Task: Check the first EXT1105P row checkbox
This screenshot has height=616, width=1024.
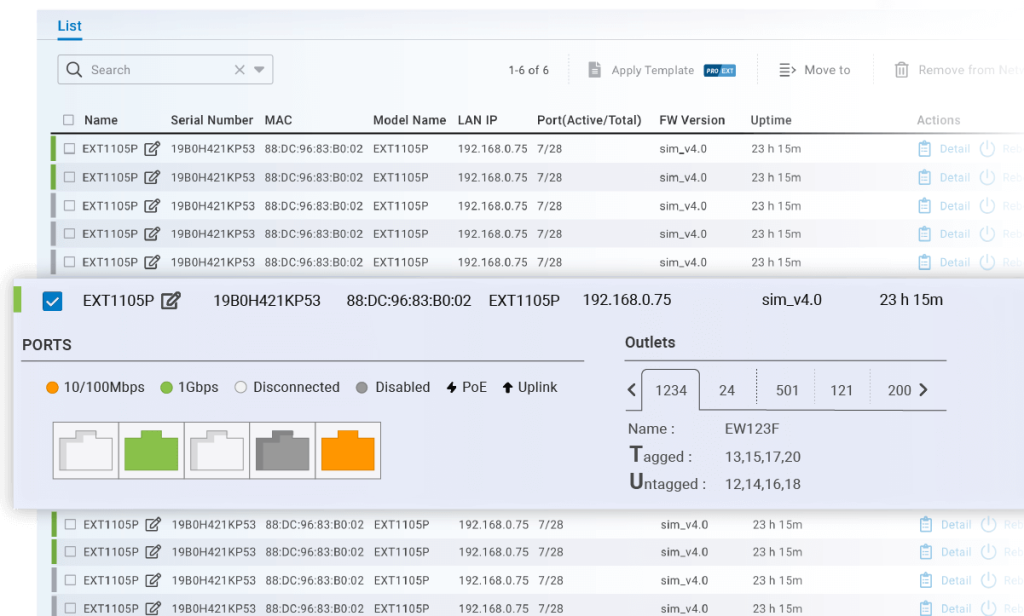Action: (x=70, y=149)
